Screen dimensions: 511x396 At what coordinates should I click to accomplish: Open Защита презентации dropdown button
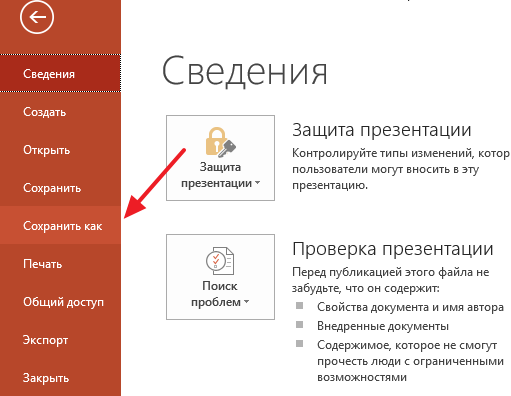click(x=220, y=158)
